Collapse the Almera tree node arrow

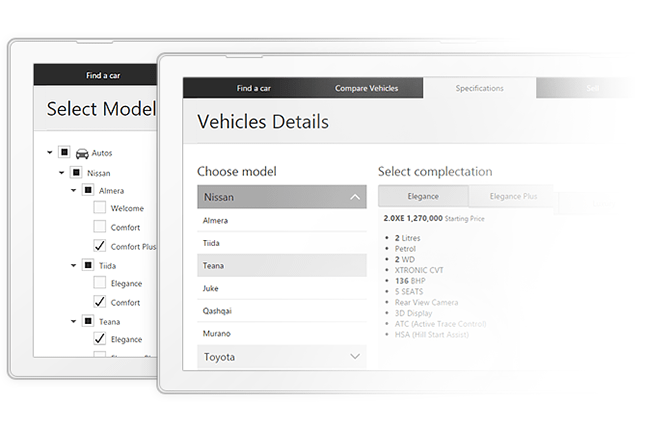[x=74, y=191]
